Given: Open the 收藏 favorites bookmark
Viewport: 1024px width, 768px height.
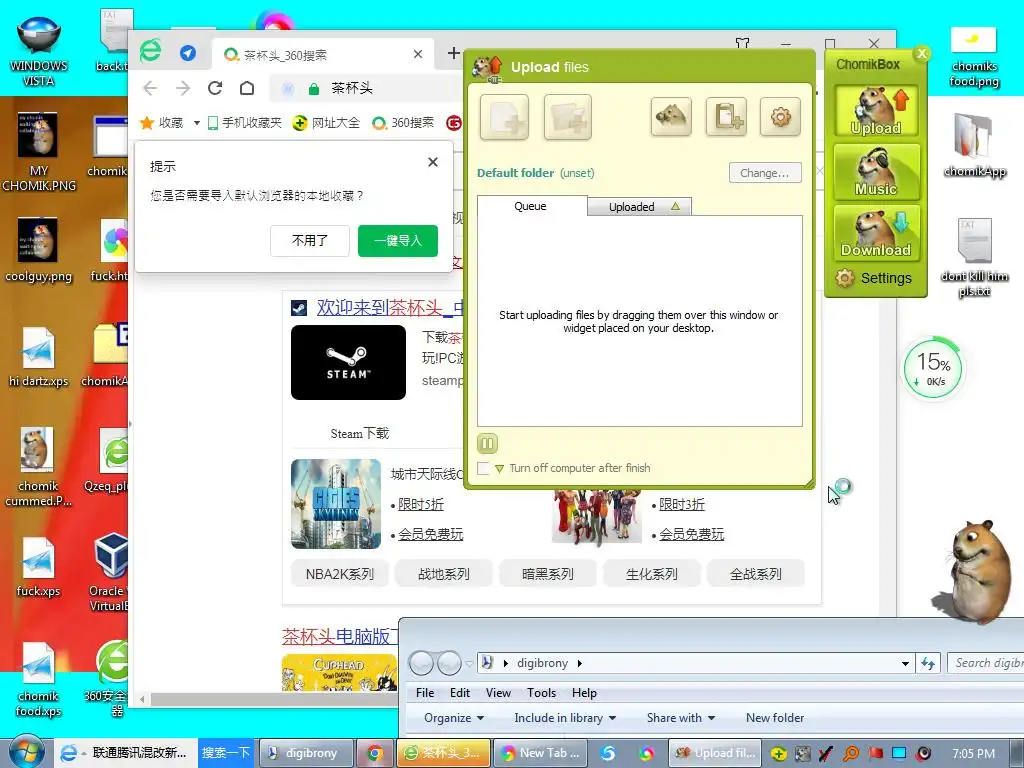Looking at the screenshot, I should pos(162,123).
